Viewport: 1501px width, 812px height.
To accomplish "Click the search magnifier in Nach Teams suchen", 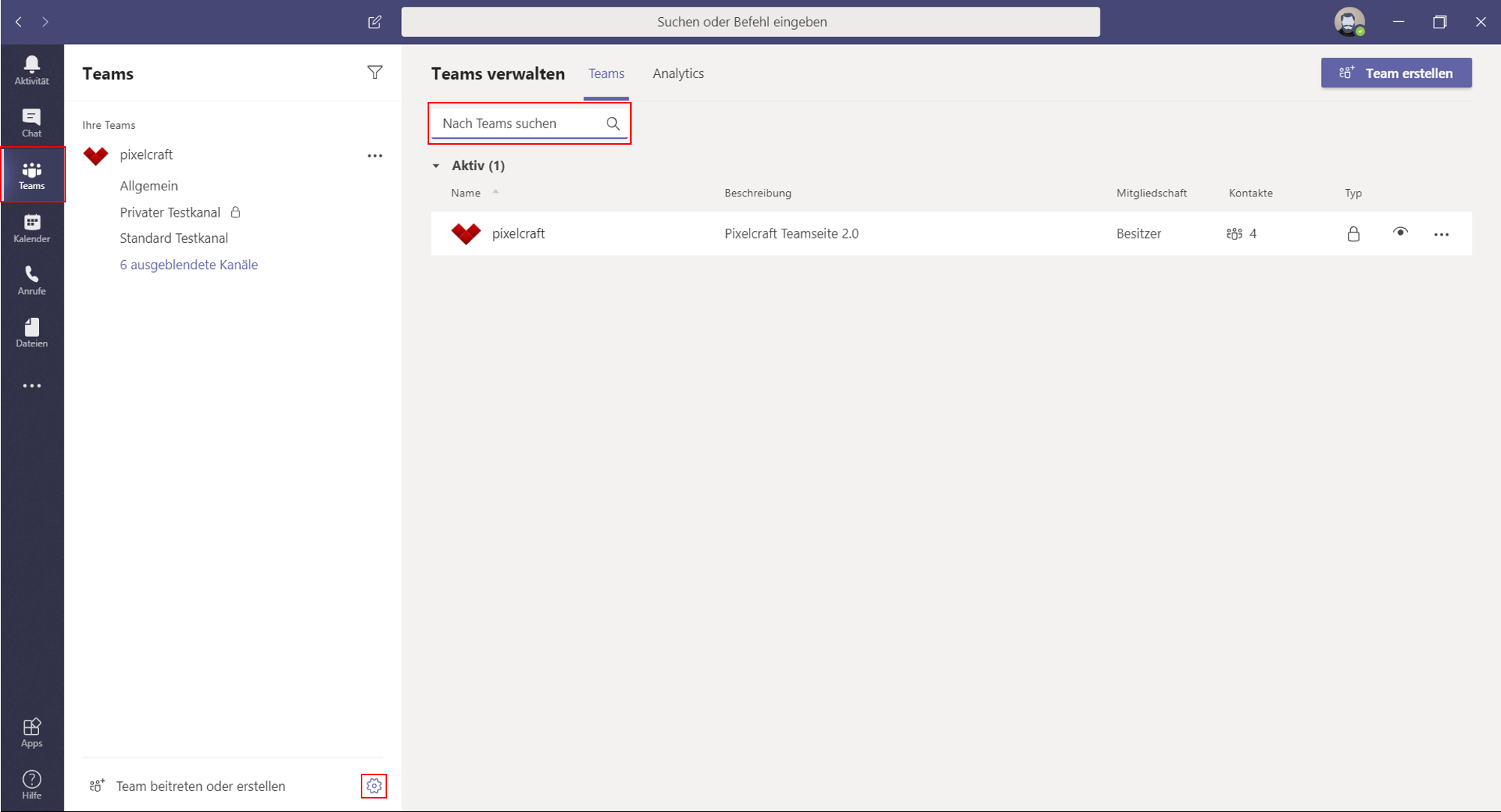I will click(x=613, y=124).
